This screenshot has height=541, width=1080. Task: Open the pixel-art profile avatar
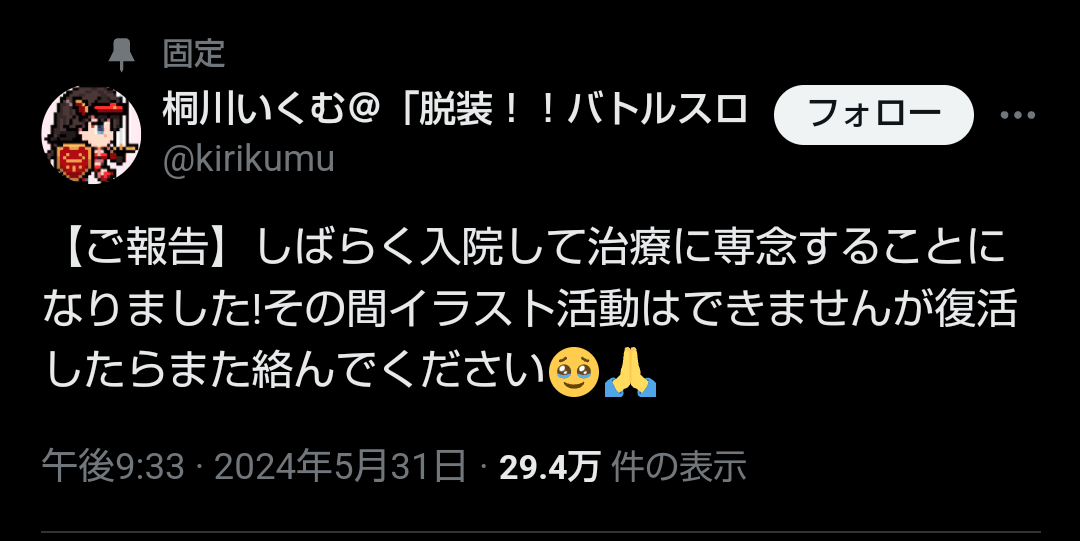coord(91,134)
